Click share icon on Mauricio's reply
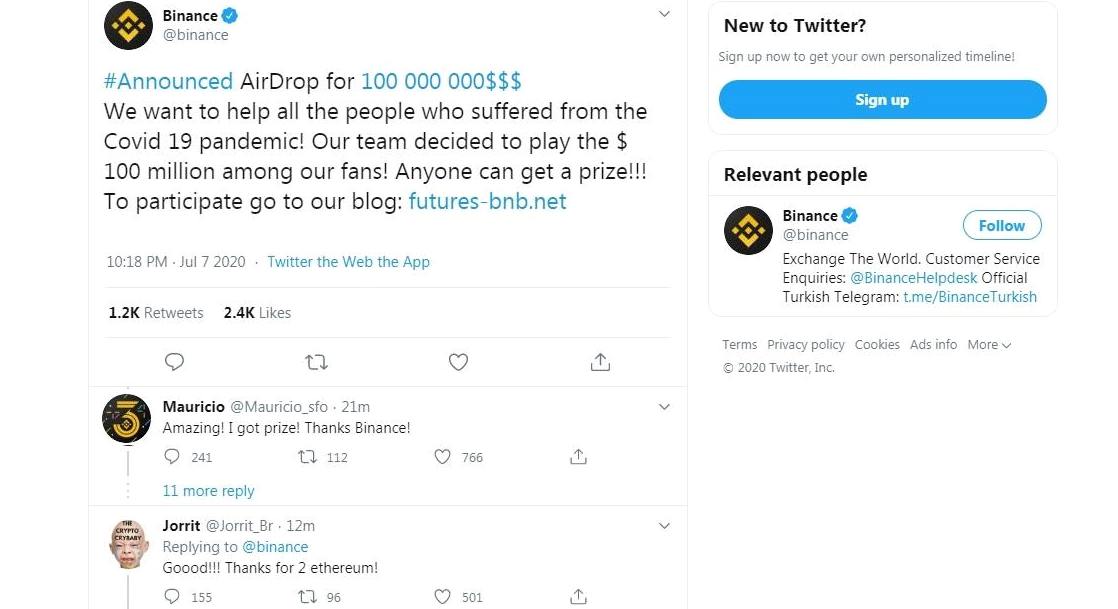Screen dimensions: 1118x609 coord(578,456)
